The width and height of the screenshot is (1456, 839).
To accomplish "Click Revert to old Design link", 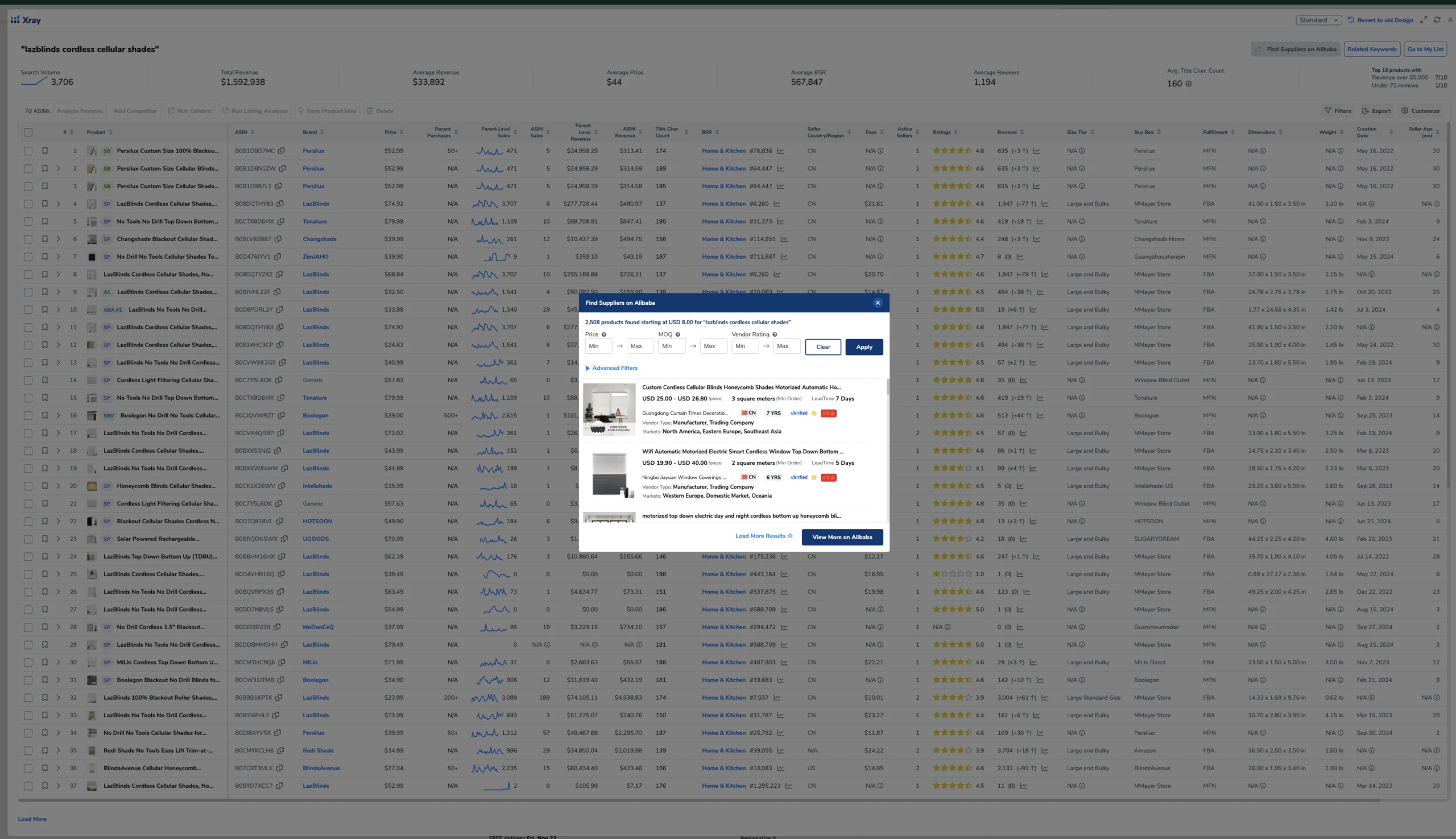I will pyautogui.click(x=1380, y=20).
